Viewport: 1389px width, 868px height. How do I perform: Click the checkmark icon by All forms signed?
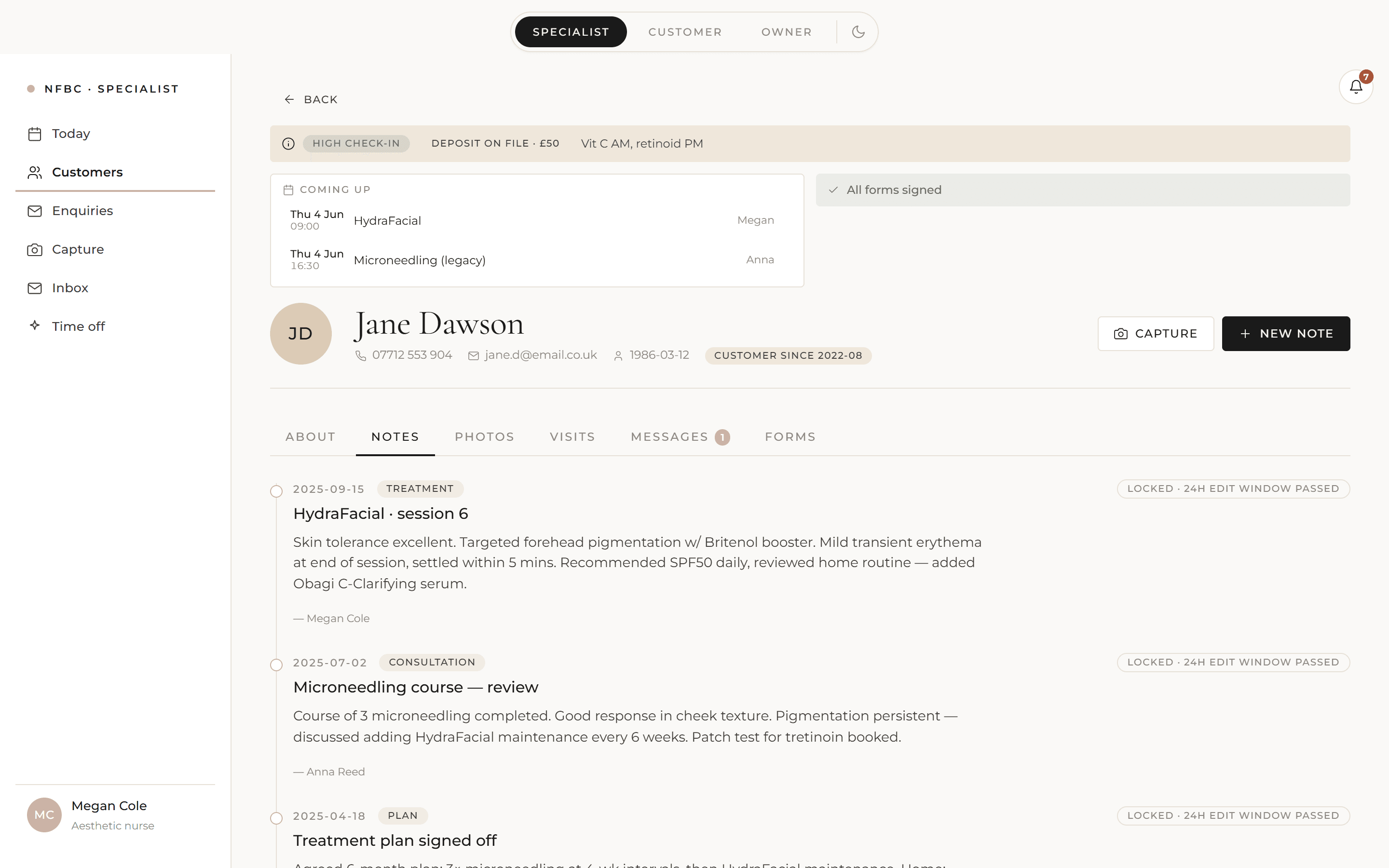[x=833, y=190]
